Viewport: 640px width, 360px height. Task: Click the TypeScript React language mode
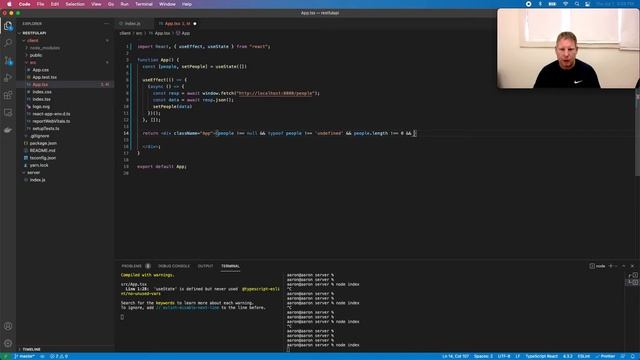(x=541, y=356)
